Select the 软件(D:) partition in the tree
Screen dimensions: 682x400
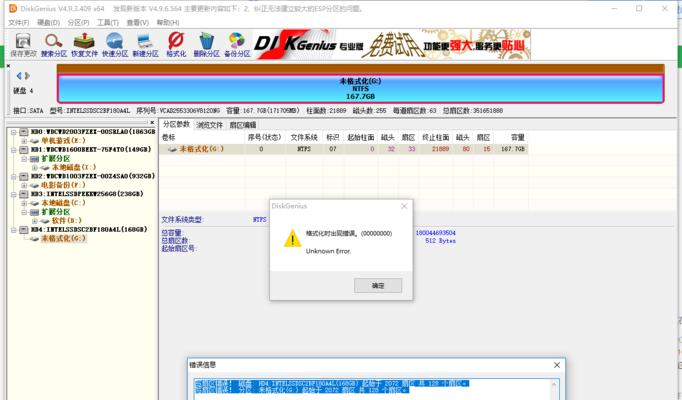[x=67, y=221]
